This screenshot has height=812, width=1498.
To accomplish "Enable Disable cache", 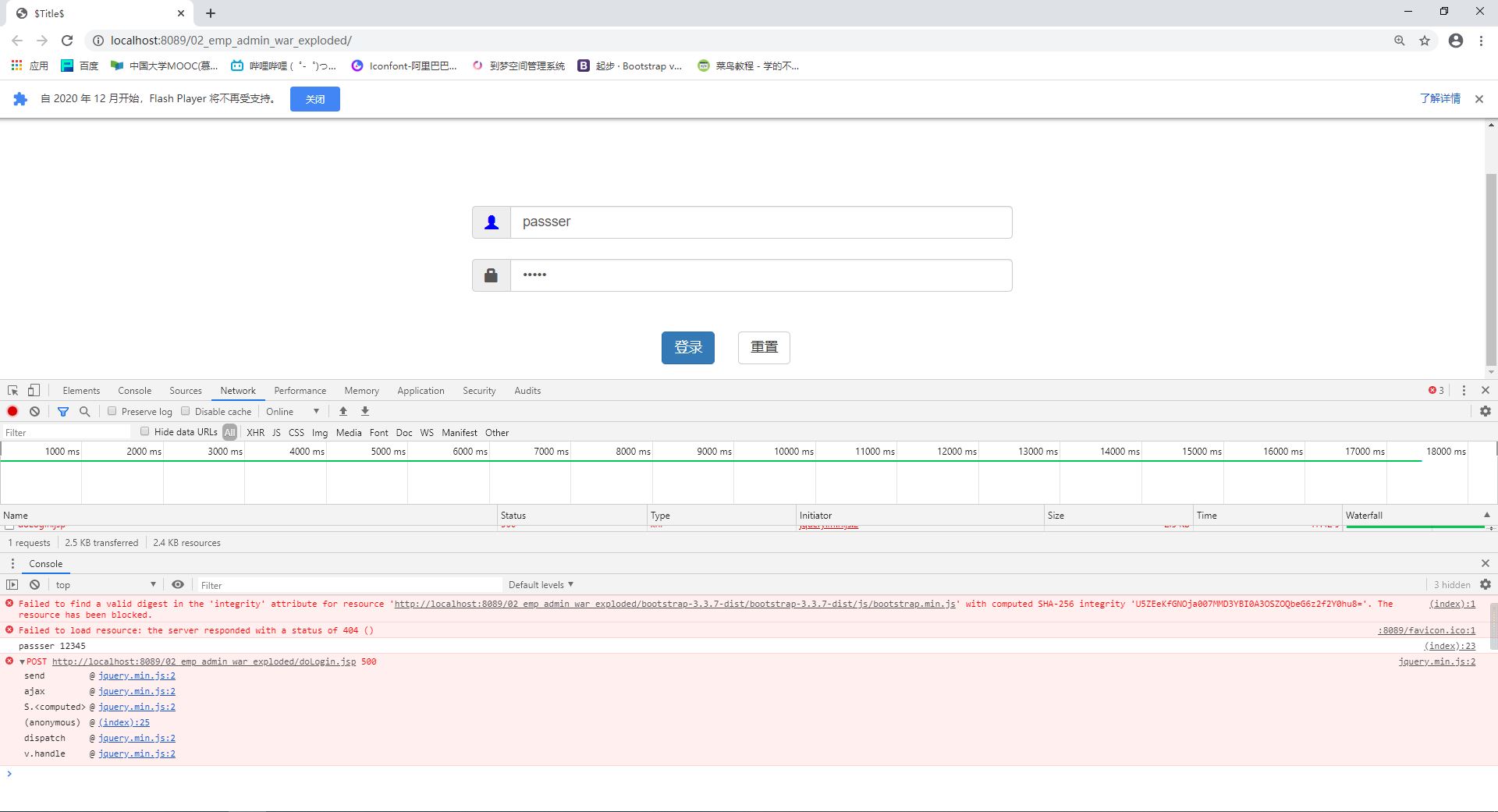I will click(x=185, y=411).
